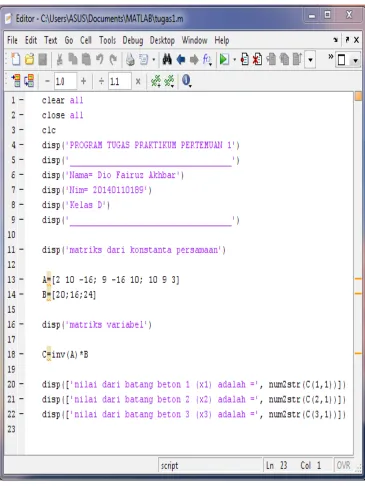Cut selection with the scissors icon
365x486 pixels.
tap(59, 60)
